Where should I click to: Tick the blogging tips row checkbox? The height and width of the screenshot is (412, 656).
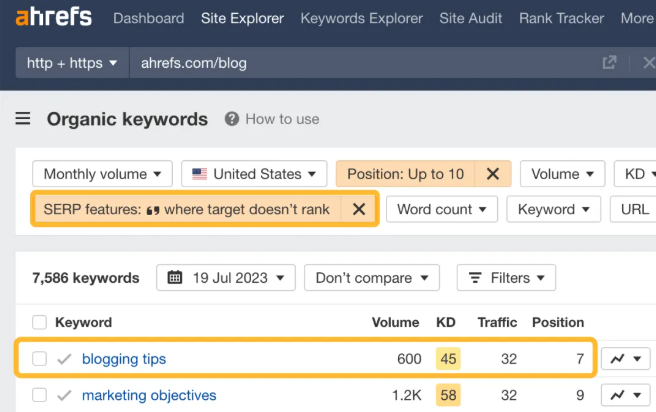point(40,359)
